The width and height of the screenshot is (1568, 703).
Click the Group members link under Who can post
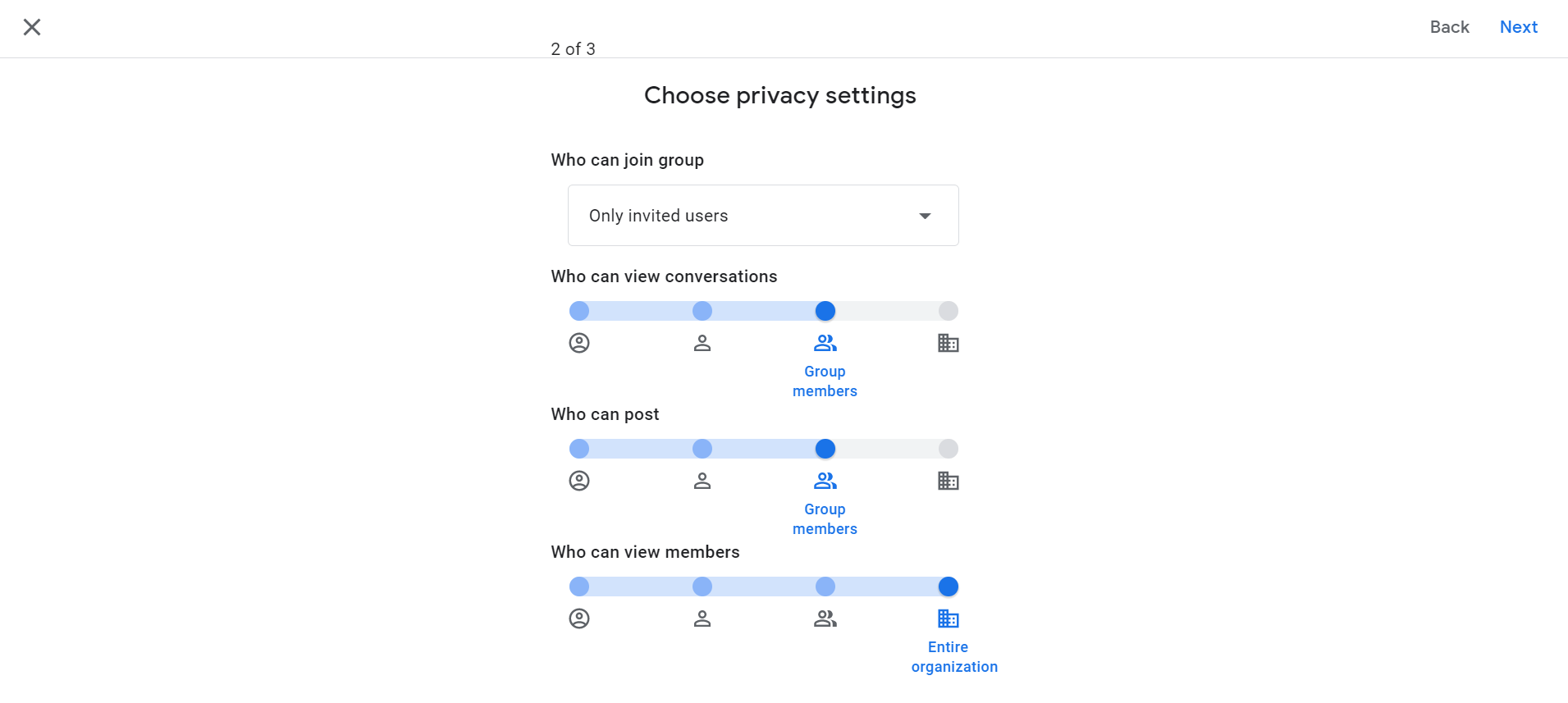coord(824,518)
